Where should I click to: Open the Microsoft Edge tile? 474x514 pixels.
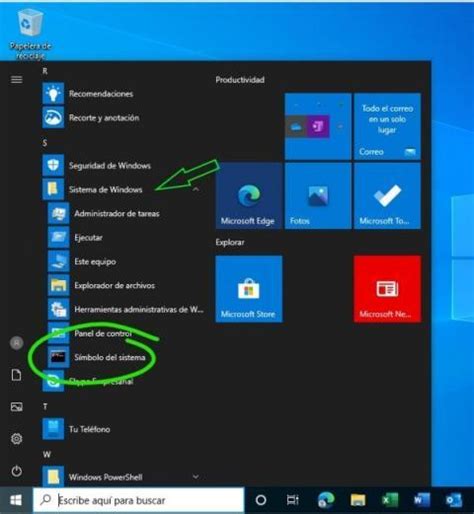pos(249,196)
